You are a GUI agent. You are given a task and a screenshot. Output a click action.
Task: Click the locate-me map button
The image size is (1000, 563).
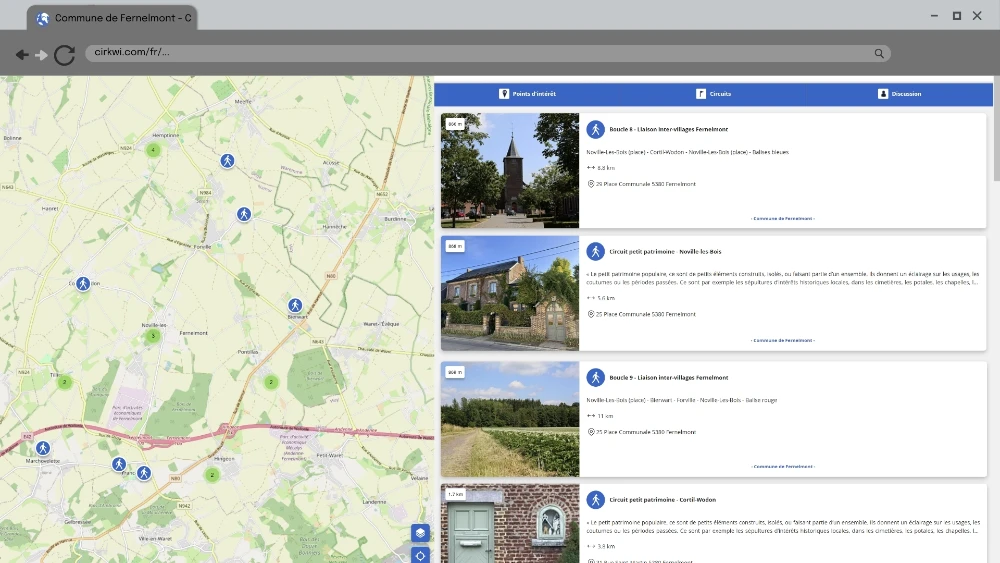pos(420,555)
